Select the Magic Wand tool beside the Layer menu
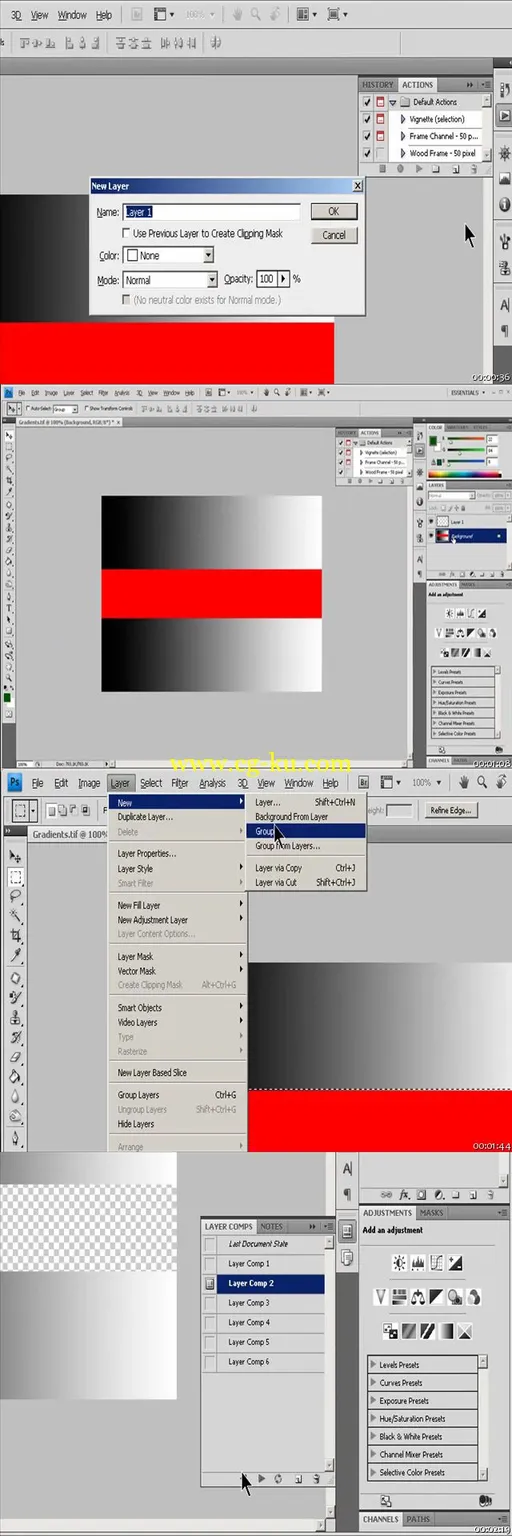The image size is (512, 1536). click(x=15, y=915)
